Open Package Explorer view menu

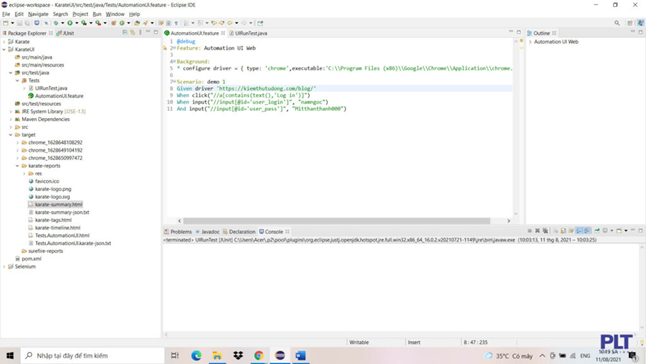point(140,32)
